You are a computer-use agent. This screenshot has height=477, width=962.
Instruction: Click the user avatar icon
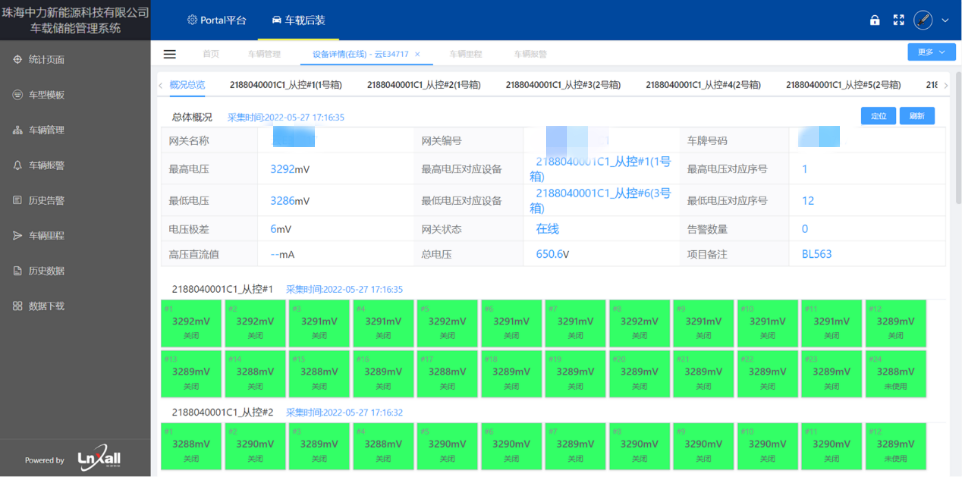tap(922, 20)
